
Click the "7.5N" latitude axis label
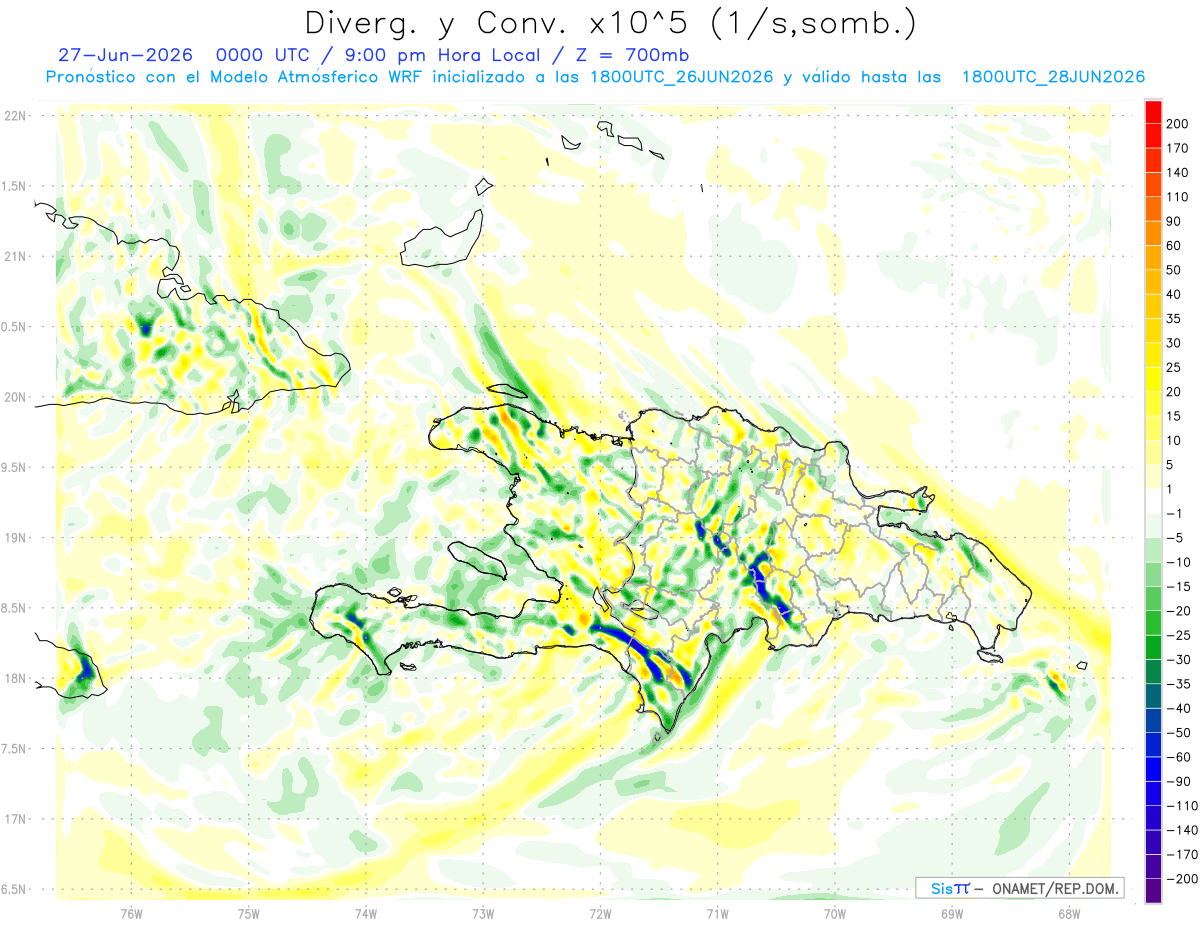14,749
